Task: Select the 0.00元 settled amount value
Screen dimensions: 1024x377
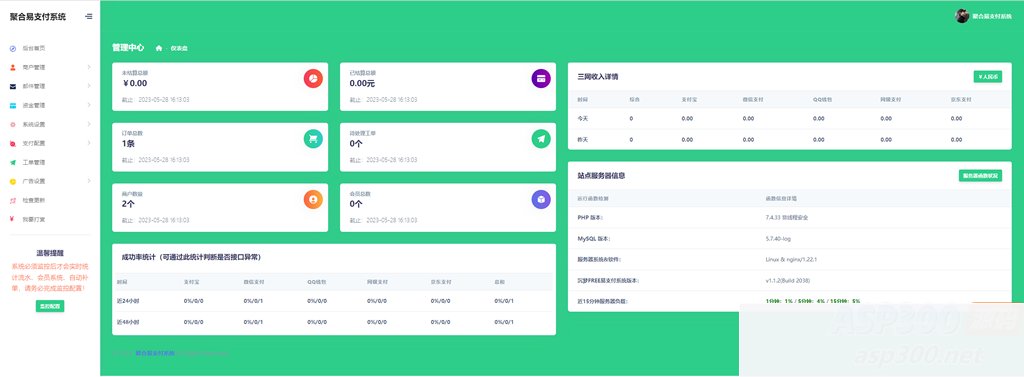Action: [x=362, y=83]
